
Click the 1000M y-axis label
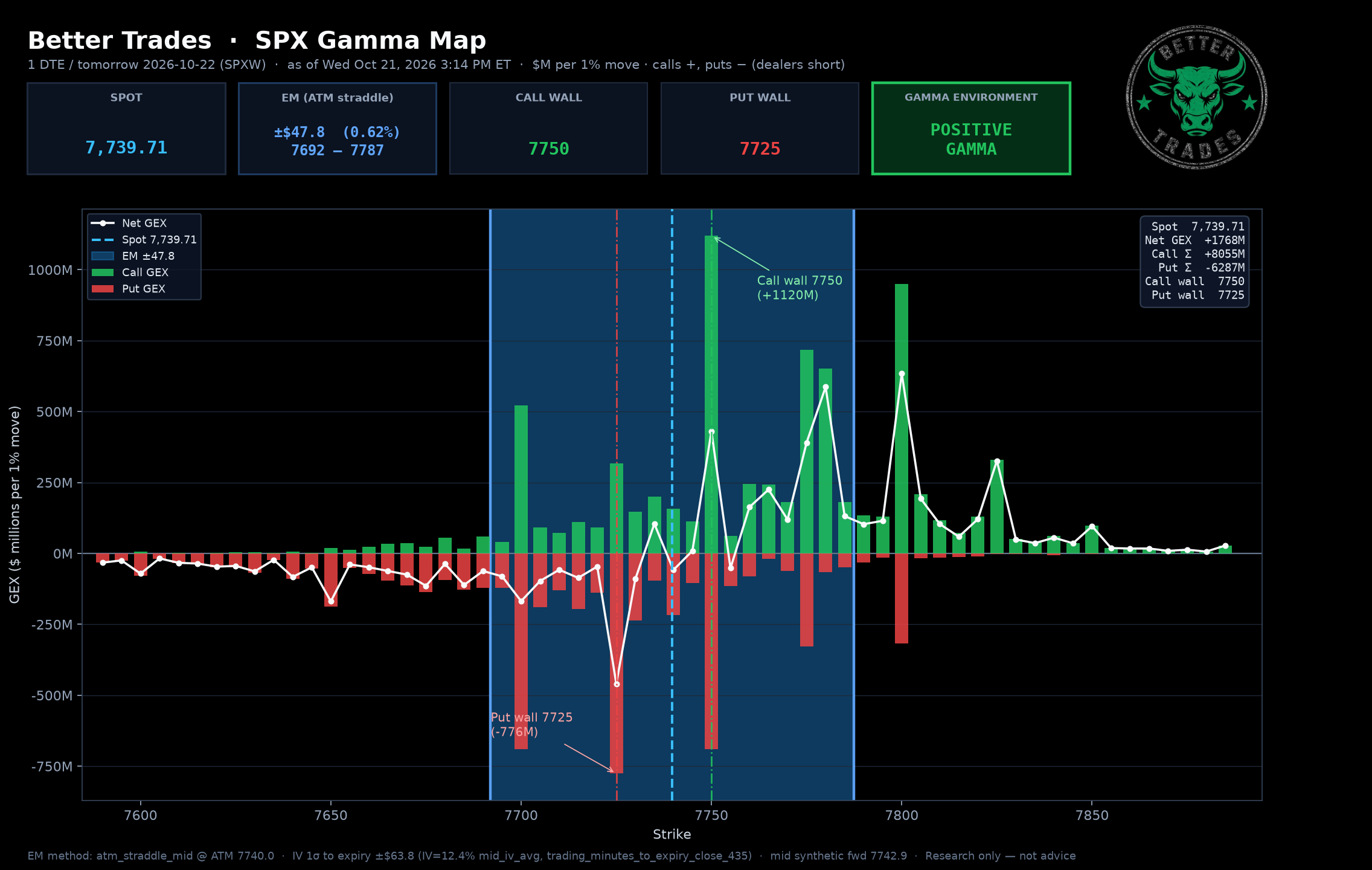pos(50,270)
